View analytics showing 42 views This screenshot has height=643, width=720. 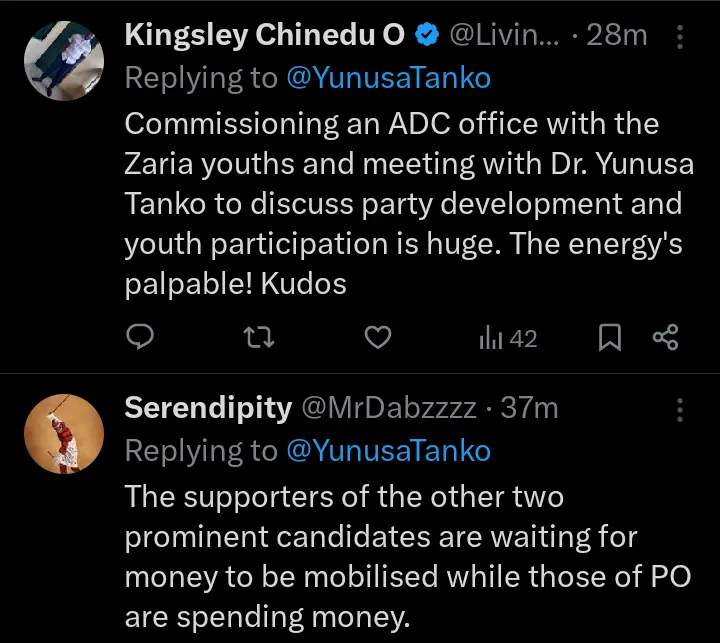pyautogui.click(x=508, y=339)
